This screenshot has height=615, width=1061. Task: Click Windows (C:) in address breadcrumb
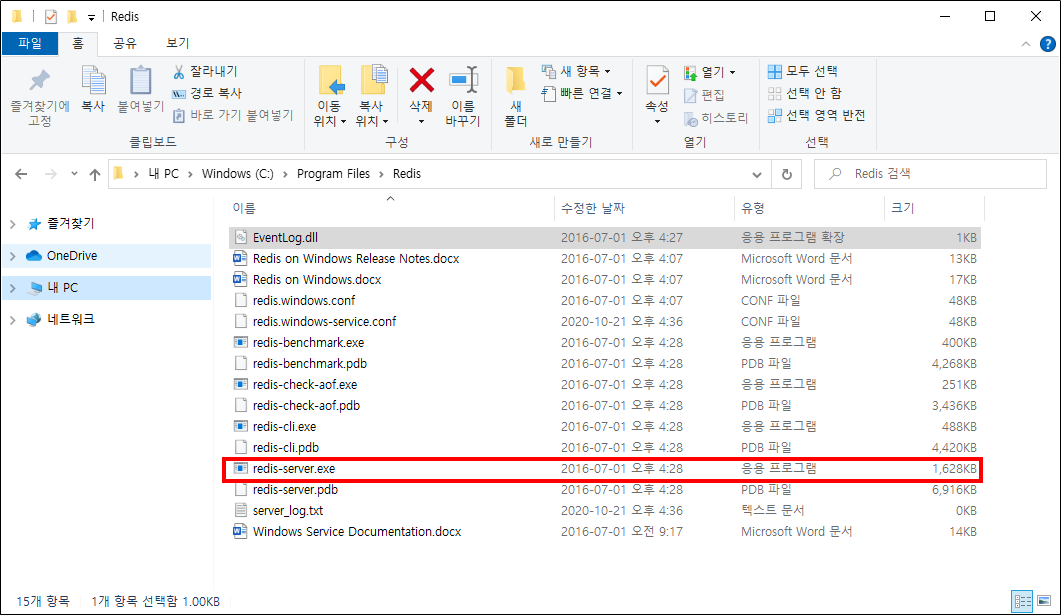click(x=238, y=174)
